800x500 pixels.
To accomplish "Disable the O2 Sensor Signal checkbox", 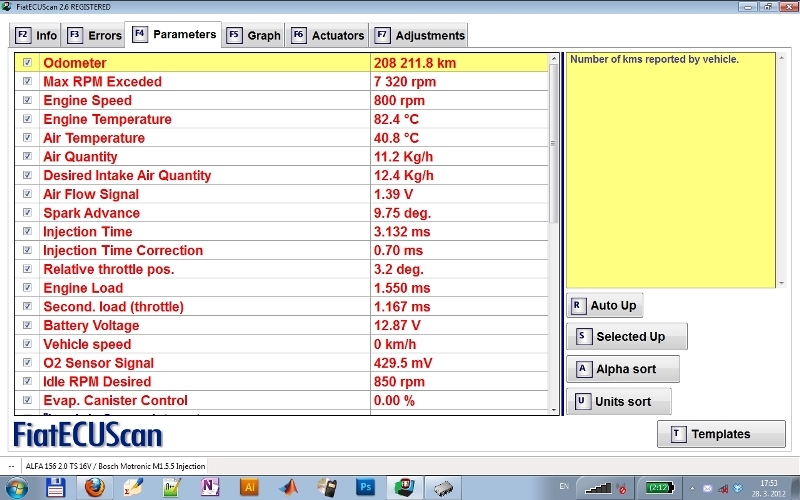I will pos(27,363).
